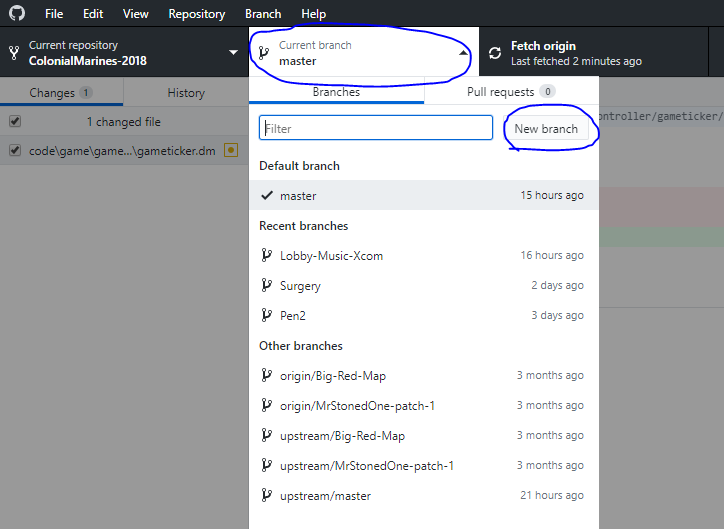This screenshot has width=724, height=529.
Task: Select the master default branch row
Action: [x=423, y=195]
